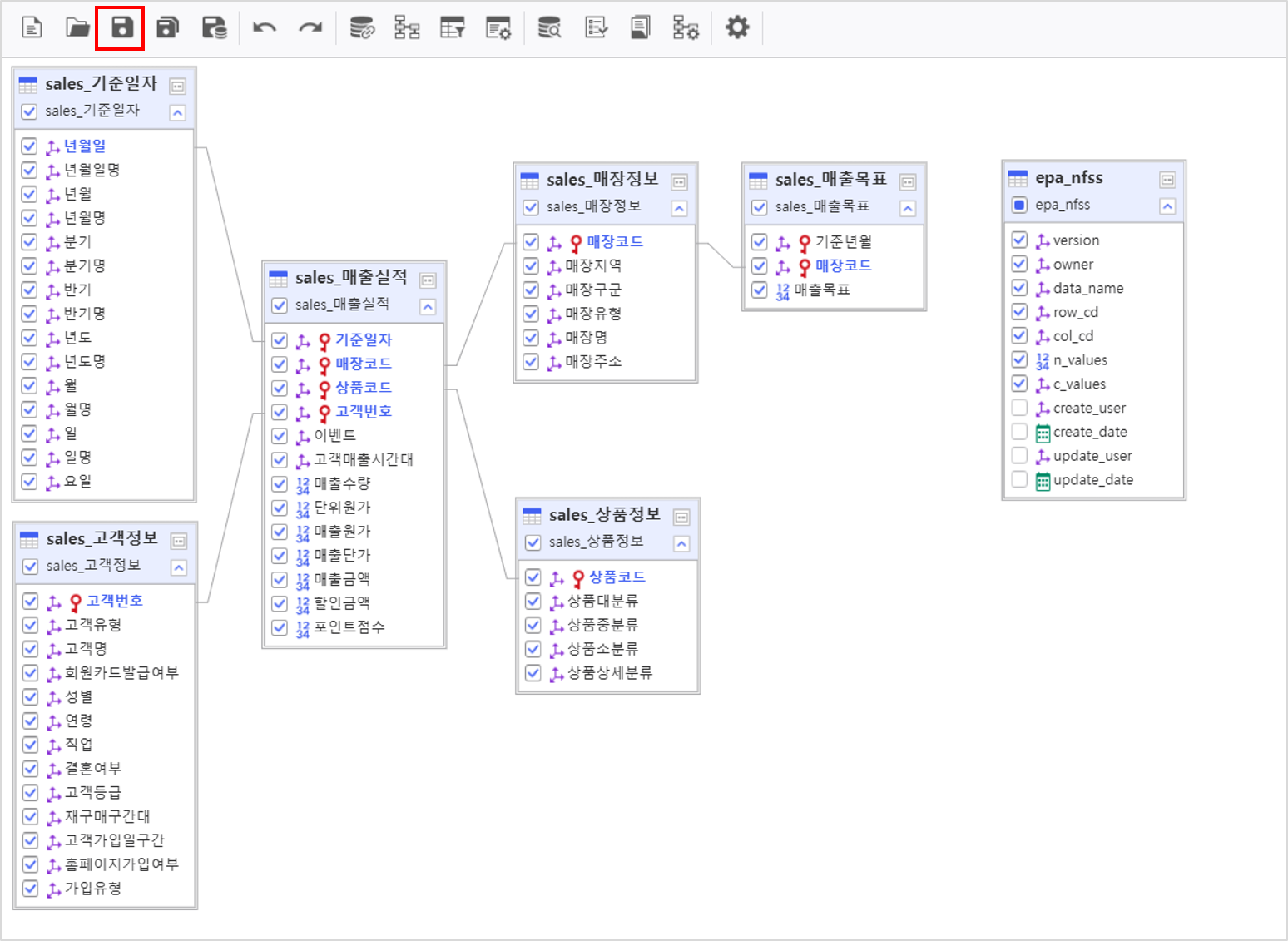Save the model with the diskette icon

tap(122, 27)
